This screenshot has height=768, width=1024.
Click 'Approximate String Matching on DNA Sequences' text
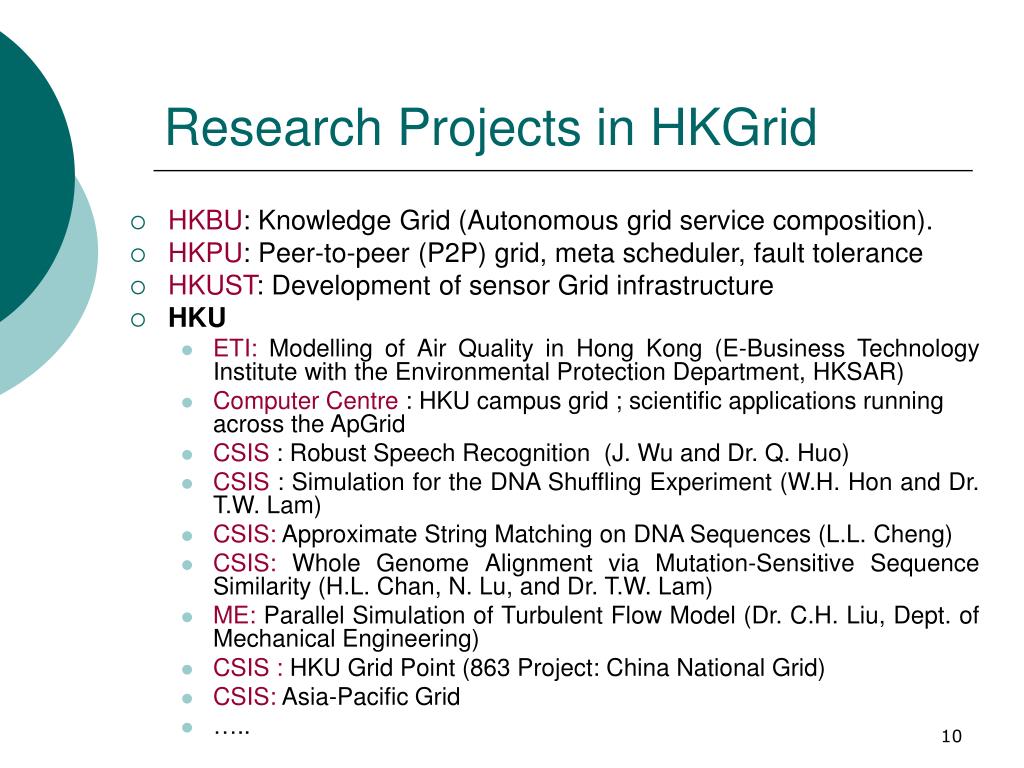tap(546, 535)
